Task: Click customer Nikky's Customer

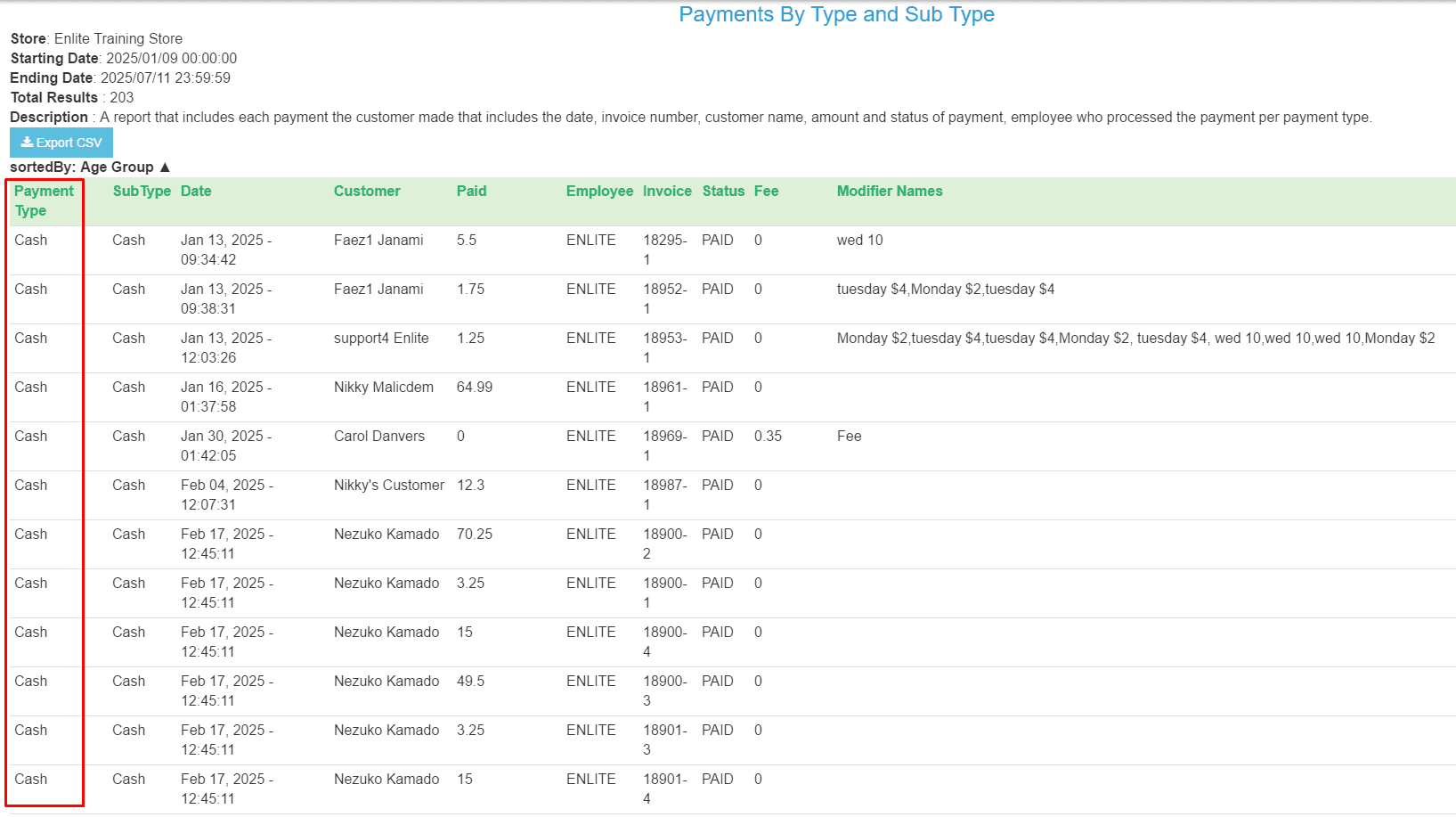Action: pos(389,486)
